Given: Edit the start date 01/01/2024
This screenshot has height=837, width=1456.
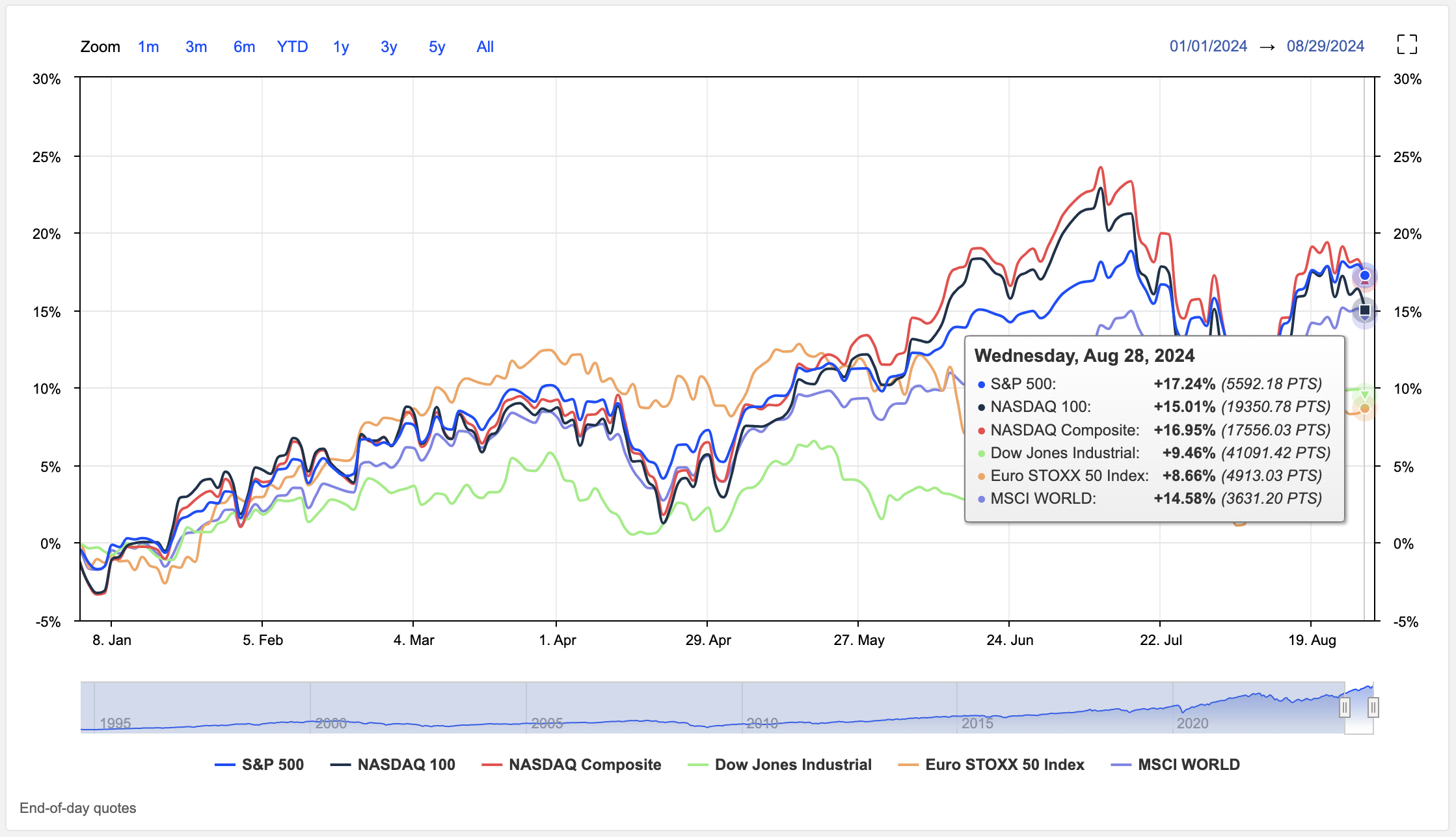Looking at the screenshot, I should click(1208, 46).
